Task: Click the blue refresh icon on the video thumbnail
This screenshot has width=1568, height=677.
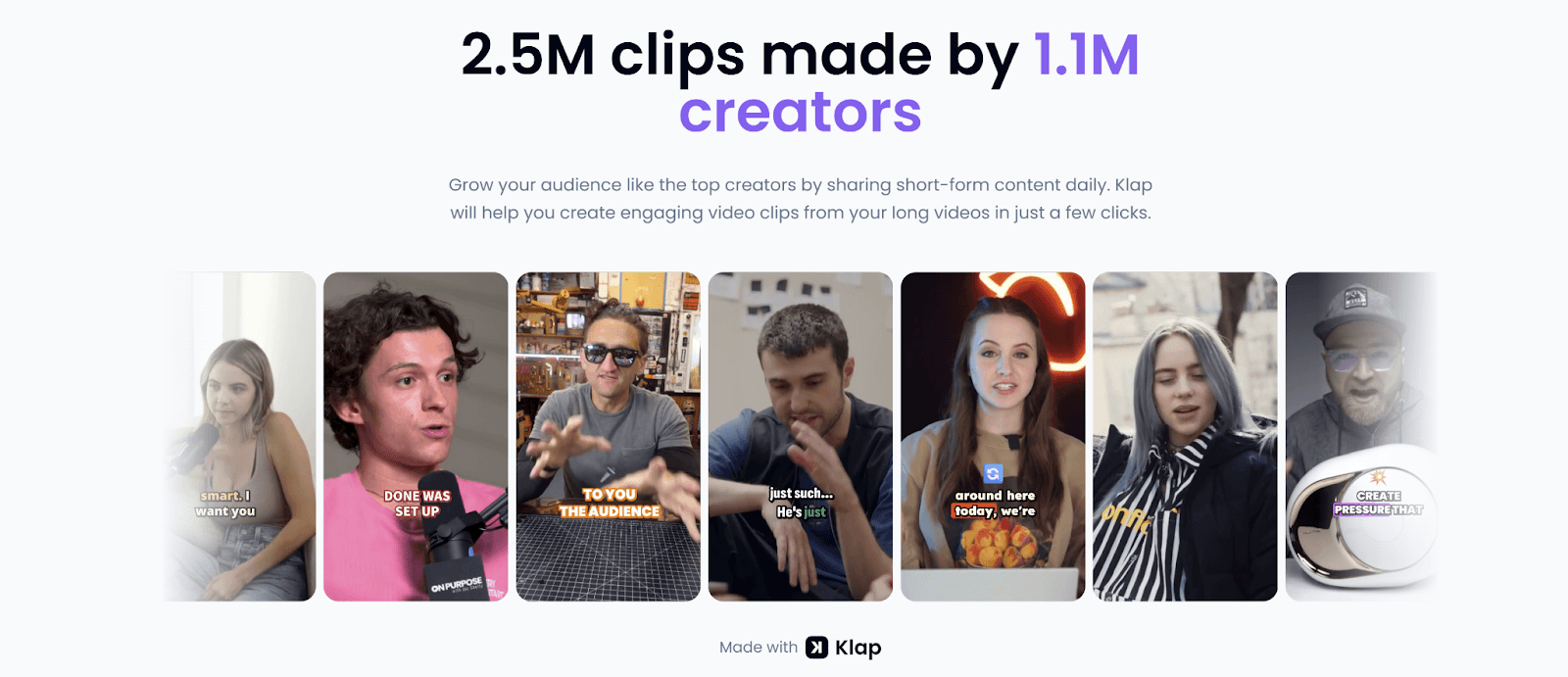Action: point(993,473)
